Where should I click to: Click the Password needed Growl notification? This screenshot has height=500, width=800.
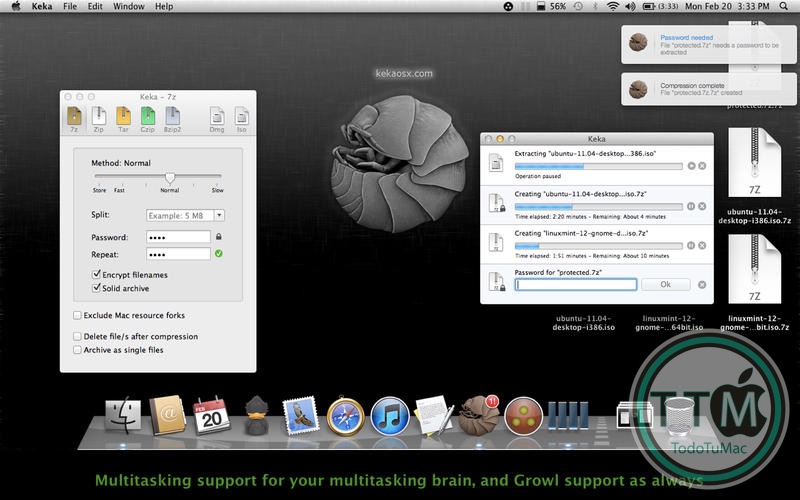(x=709, y=44)
